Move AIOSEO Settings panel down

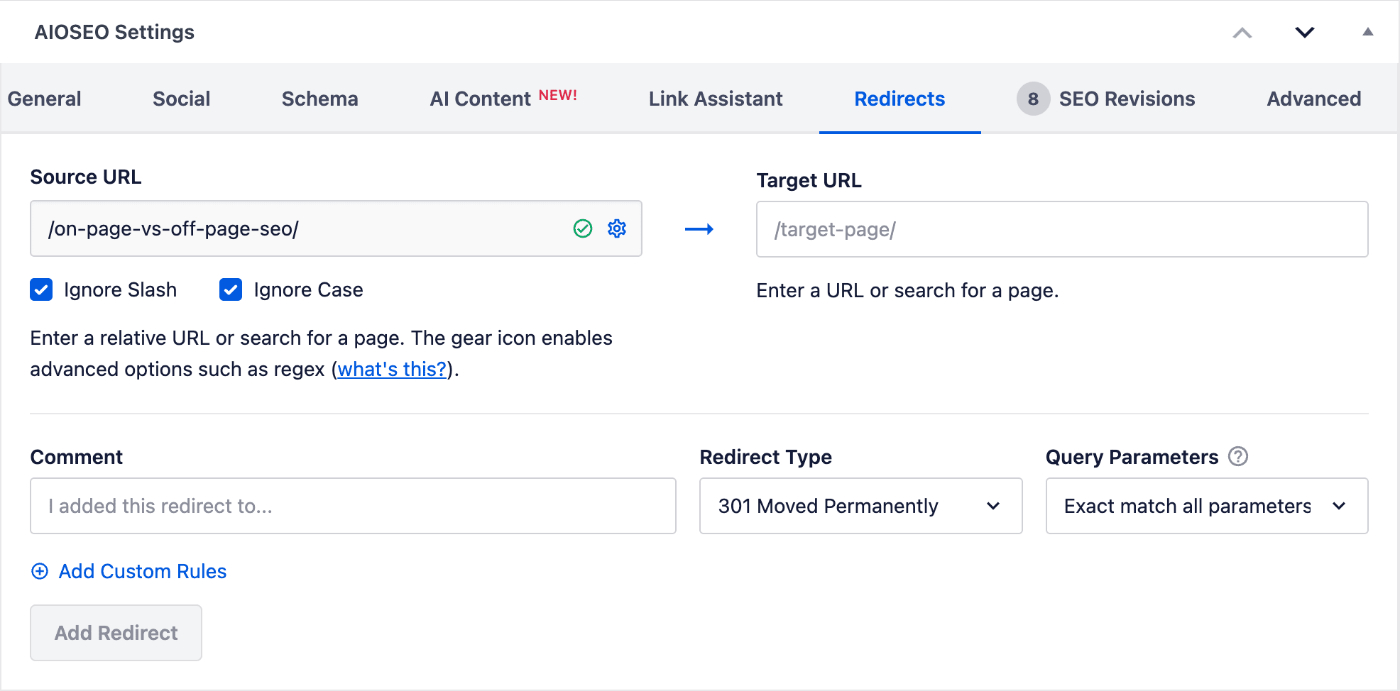(x=1304, y=32)
